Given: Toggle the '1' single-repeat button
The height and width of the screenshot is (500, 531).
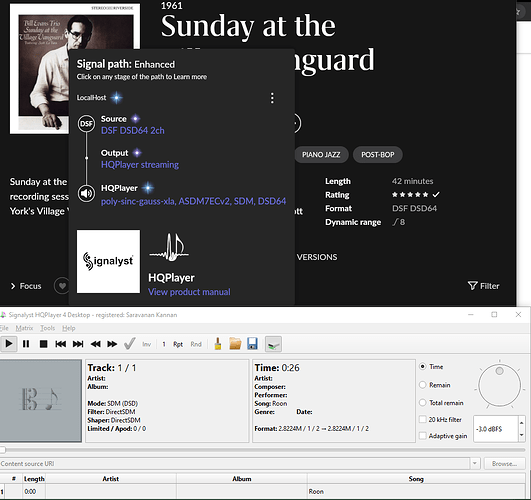Looking at the screenshot, I should [164, 344].
